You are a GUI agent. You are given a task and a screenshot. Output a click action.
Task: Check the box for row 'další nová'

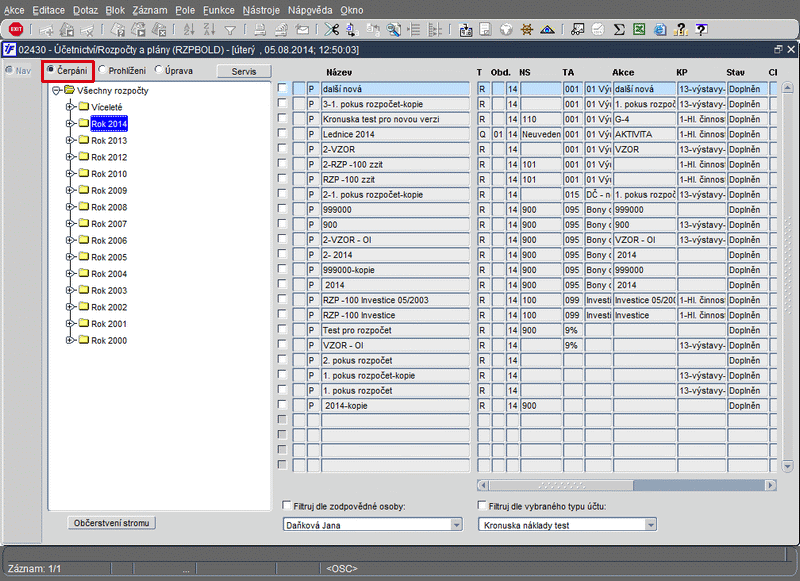[x=282, y=88]
